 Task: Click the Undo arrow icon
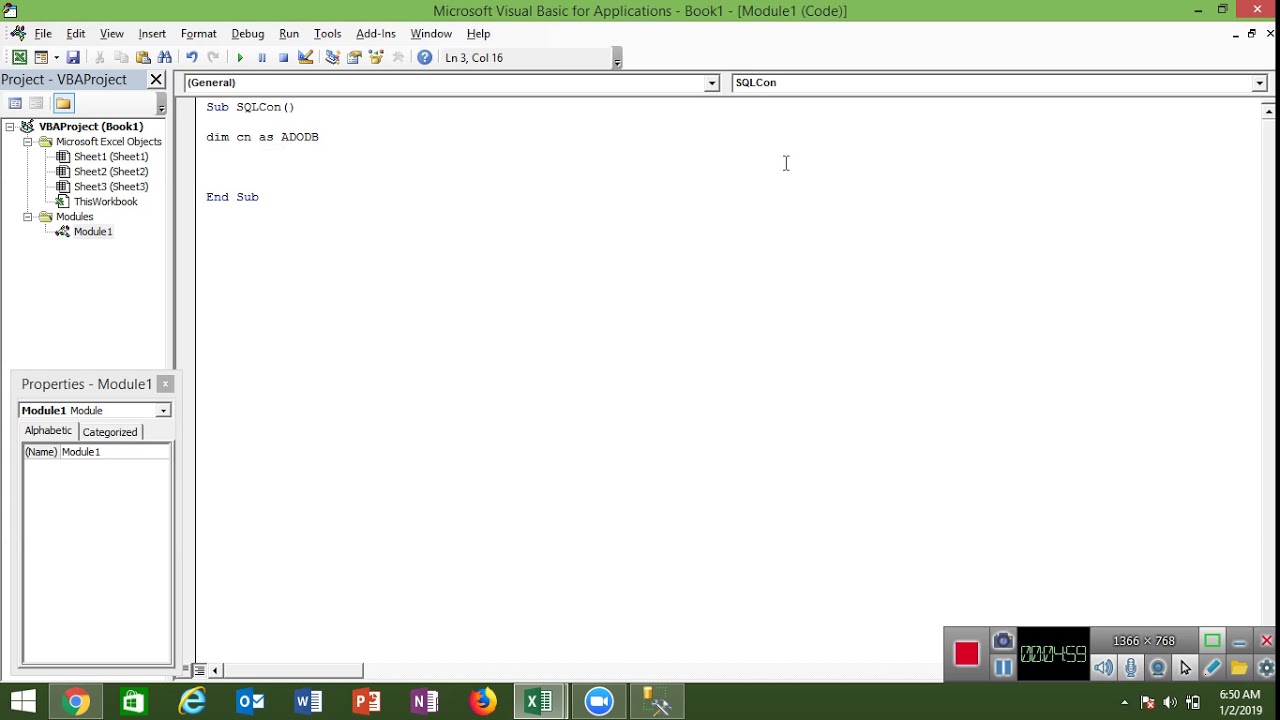[x=191, y=58]
